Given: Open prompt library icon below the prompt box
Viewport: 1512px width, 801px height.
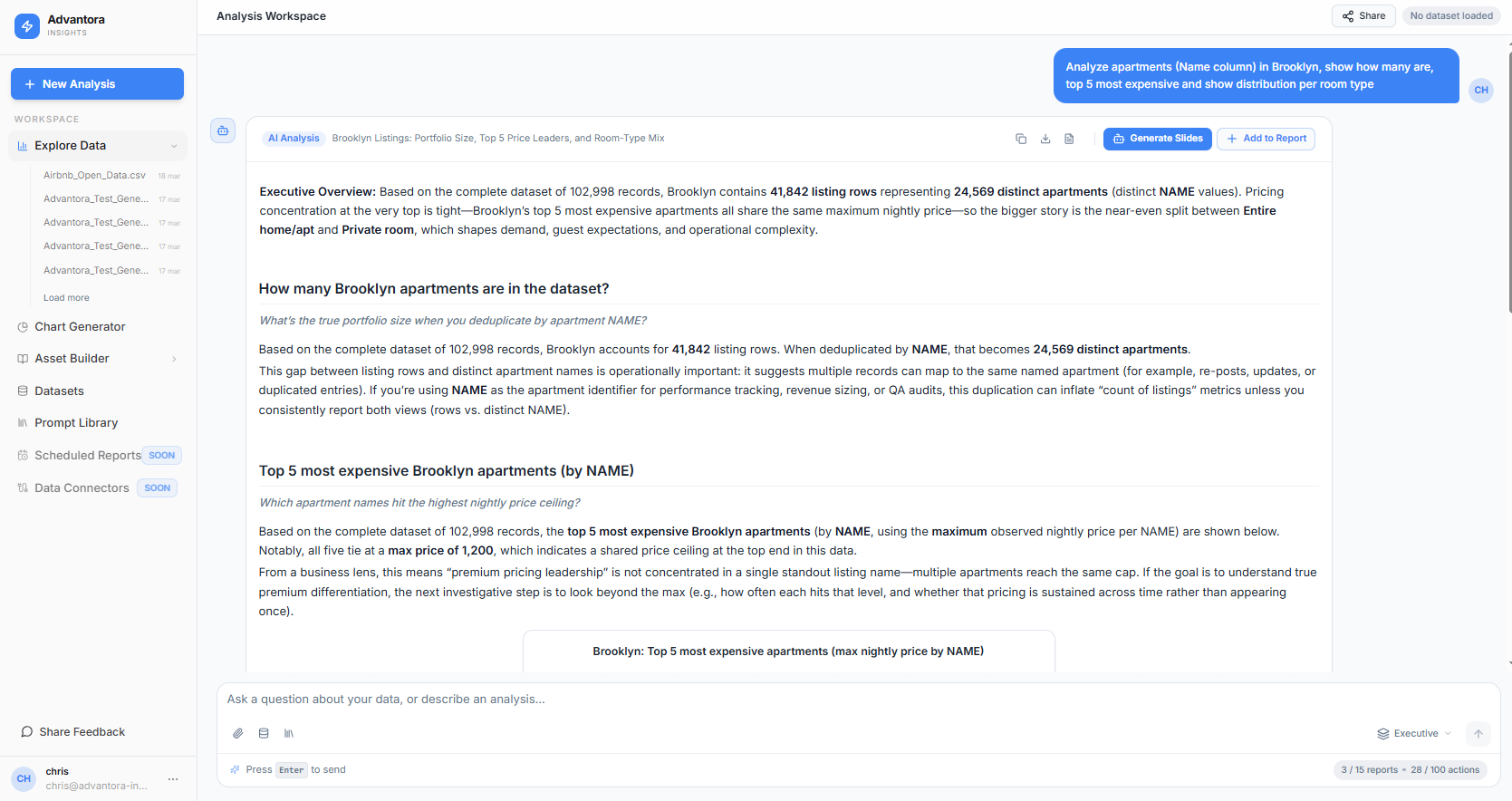Looking at the screenshot, I should [x=289, y=733].
